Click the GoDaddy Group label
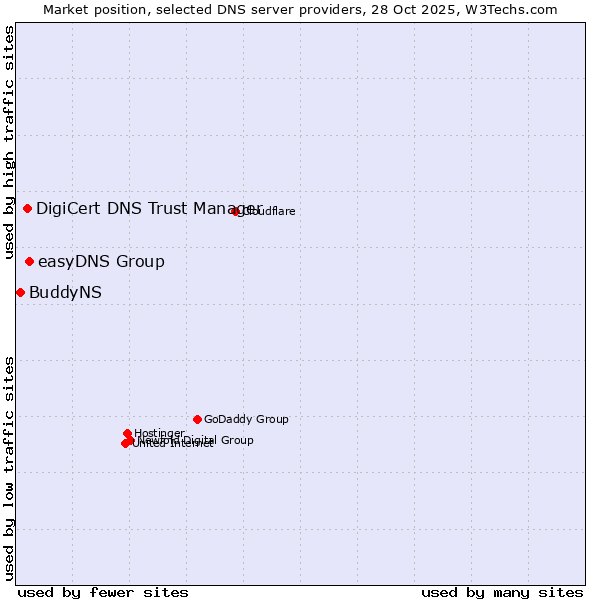Viewport: 600px width, 600px height. click(246, 420)
